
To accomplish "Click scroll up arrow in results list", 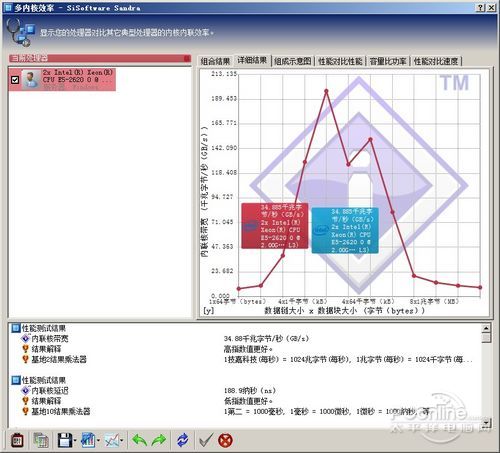I will (x=486, y=328).
